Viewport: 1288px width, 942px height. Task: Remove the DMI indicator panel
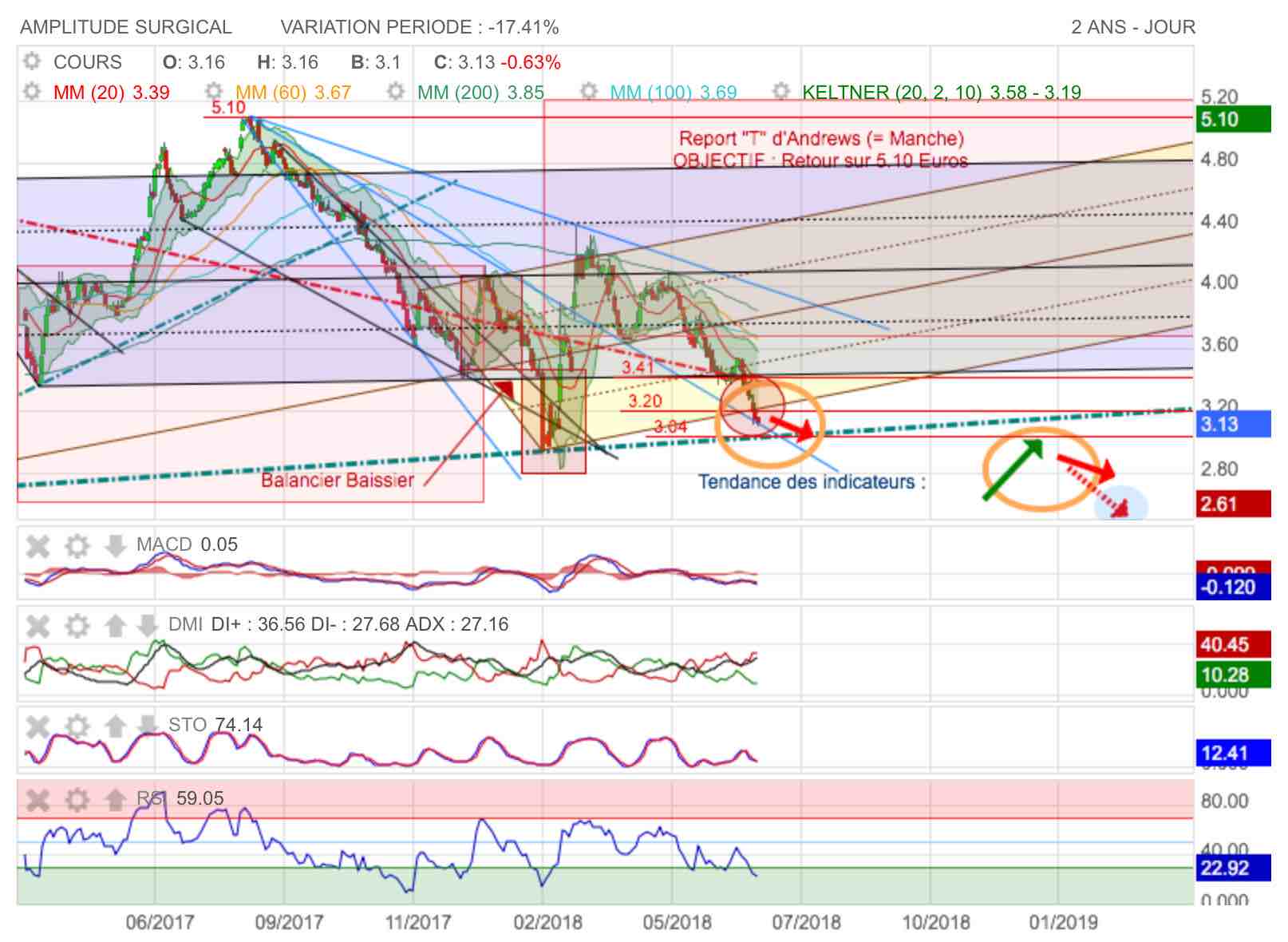click(x=38, y=626)
